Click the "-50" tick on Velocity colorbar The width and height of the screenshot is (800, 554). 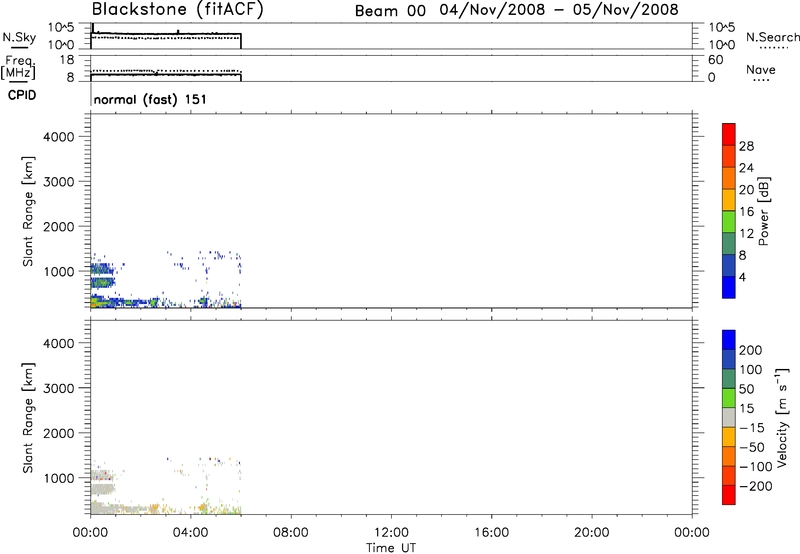[752, 447]
